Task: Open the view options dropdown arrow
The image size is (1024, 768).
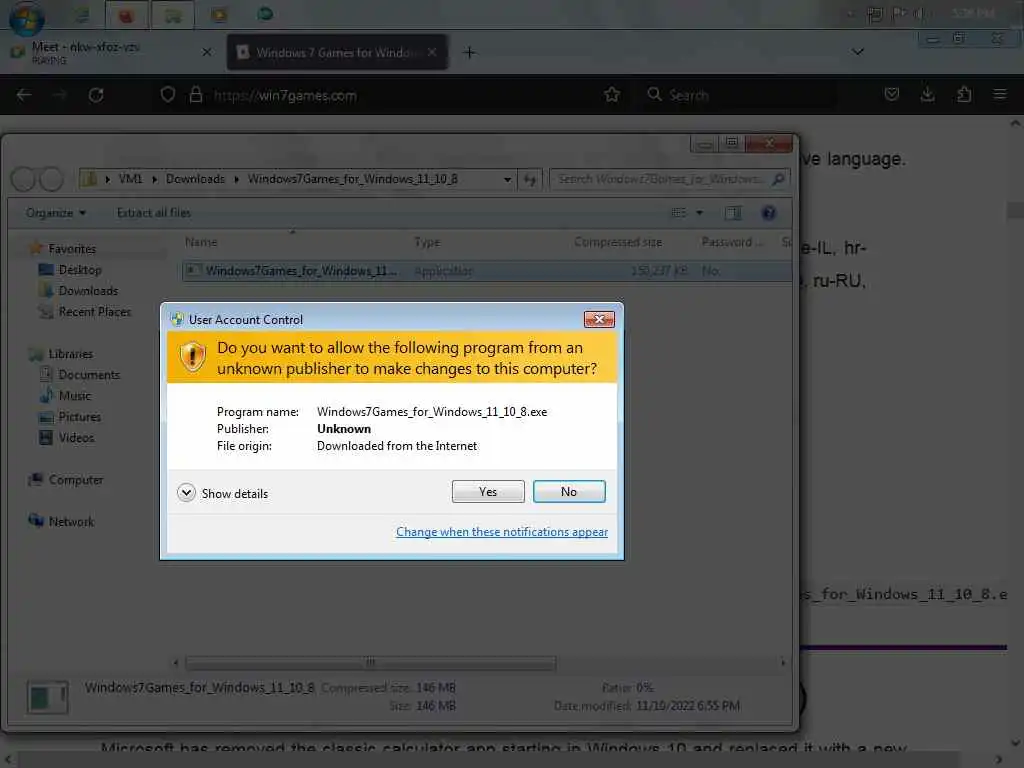Action: 699,213
